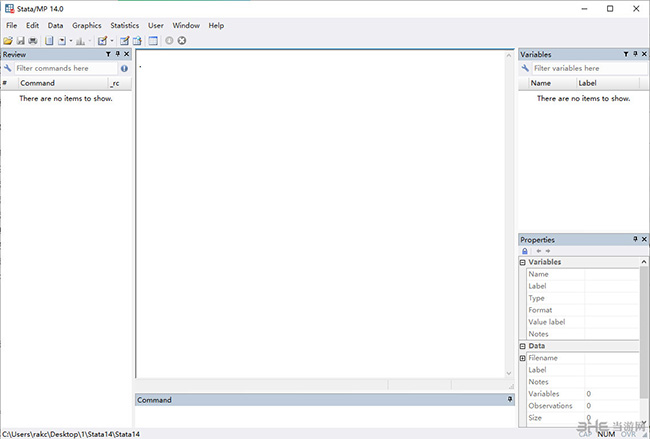
Task: Click the Properties panel vertical scrollbar thumb
Action: click(x=644, y=332)
